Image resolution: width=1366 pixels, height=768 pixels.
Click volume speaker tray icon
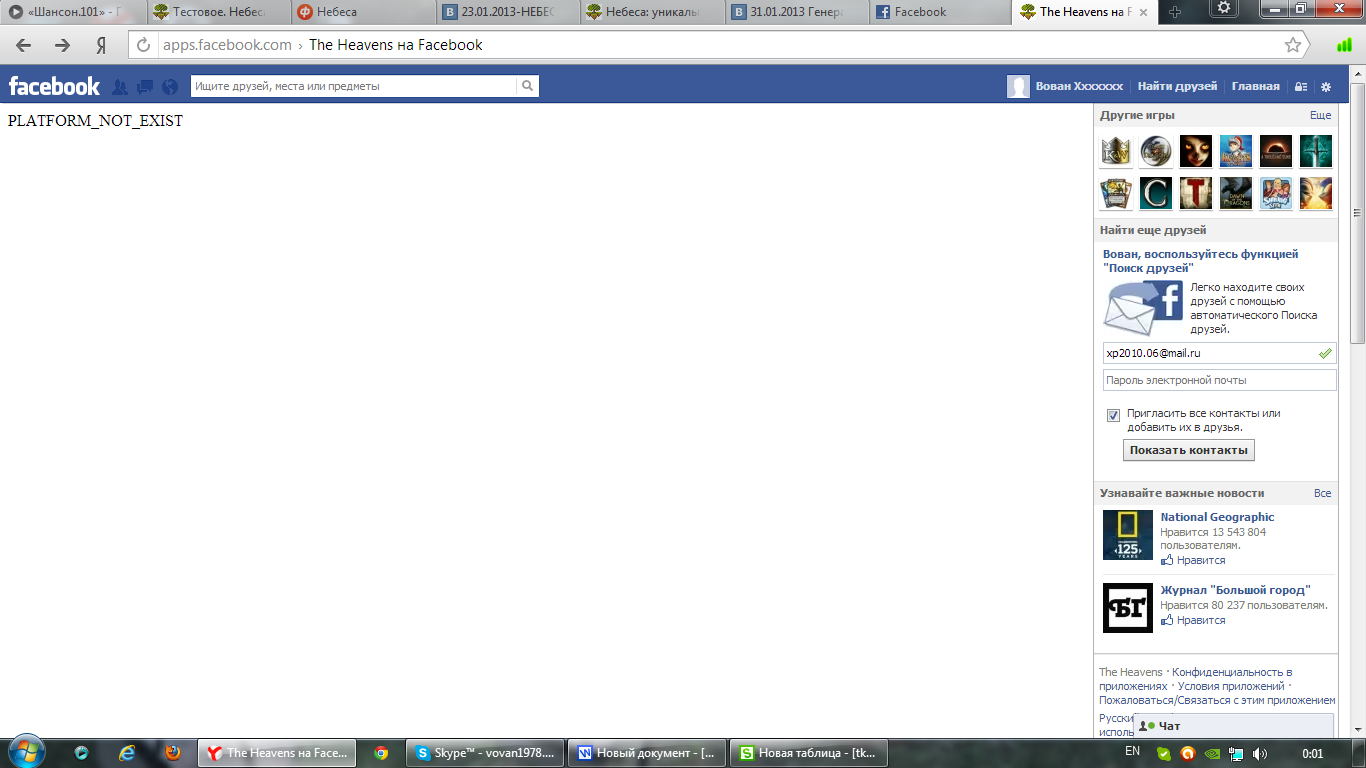(1259, 753)
